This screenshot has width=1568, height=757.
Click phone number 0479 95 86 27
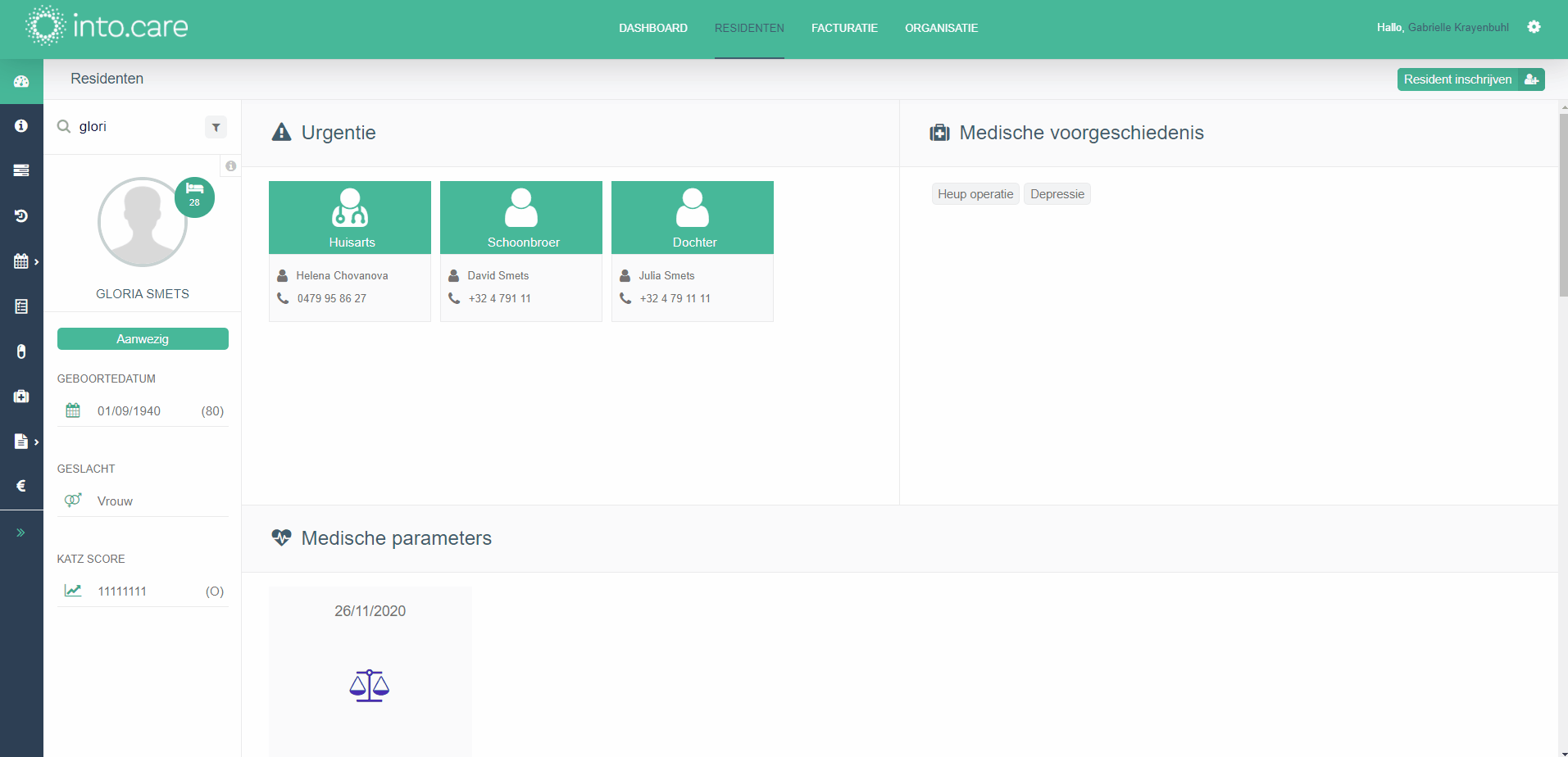pos(332,299)
